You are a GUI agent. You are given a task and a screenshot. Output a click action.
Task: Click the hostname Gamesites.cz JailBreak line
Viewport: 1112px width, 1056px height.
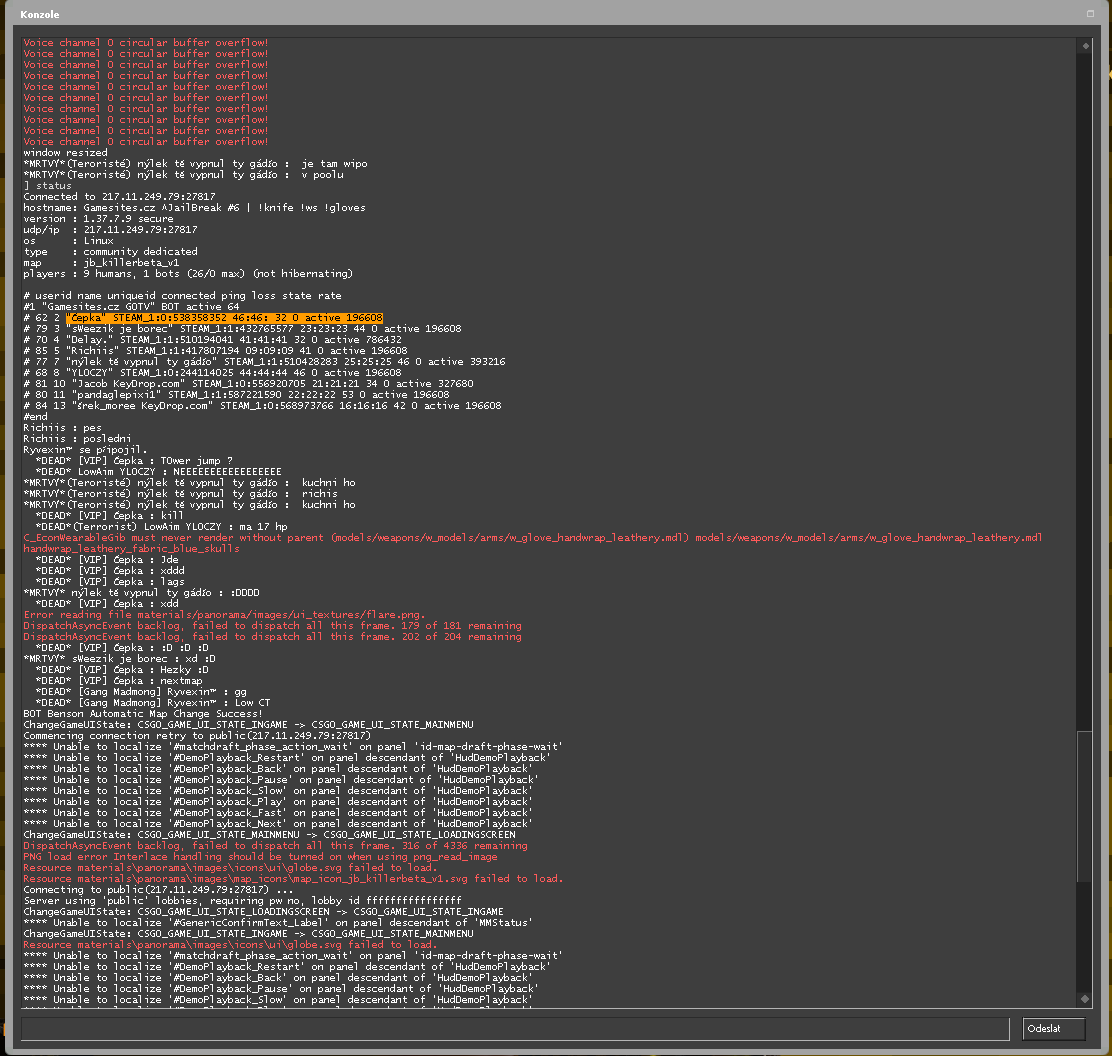pyautogui.click(x=194, y=208)
